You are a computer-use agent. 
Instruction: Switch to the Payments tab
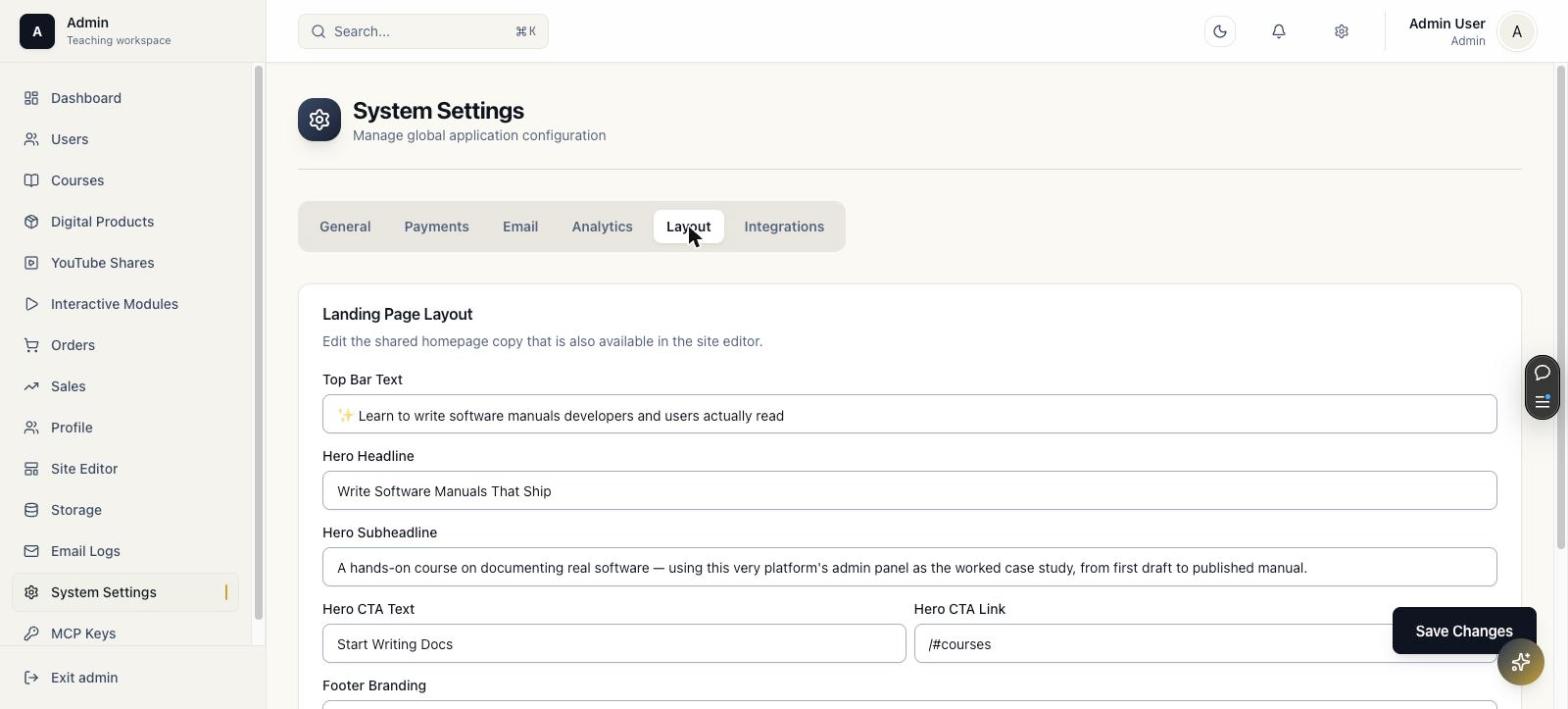(436, 226)
